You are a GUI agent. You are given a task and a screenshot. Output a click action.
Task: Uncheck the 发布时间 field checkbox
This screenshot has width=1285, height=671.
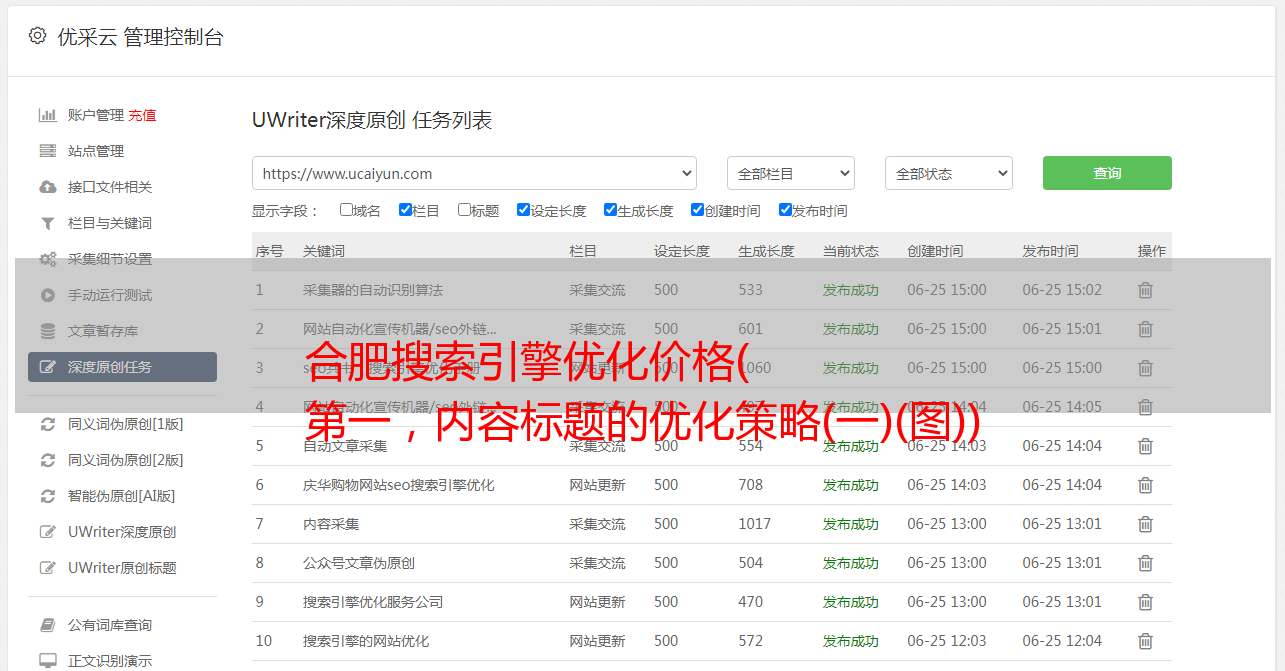(x=785, y=210)
